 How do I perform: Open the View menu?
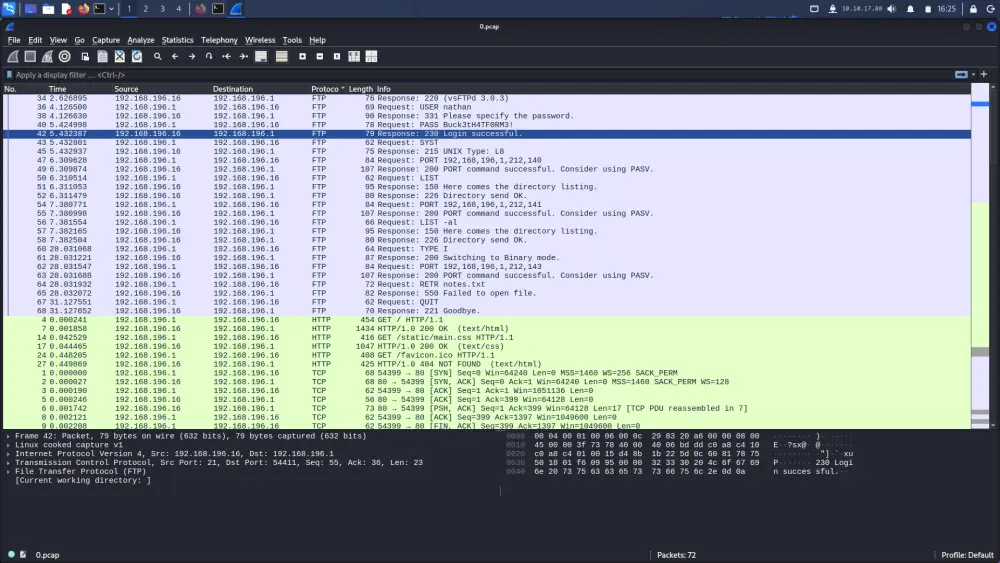[58, 40]
